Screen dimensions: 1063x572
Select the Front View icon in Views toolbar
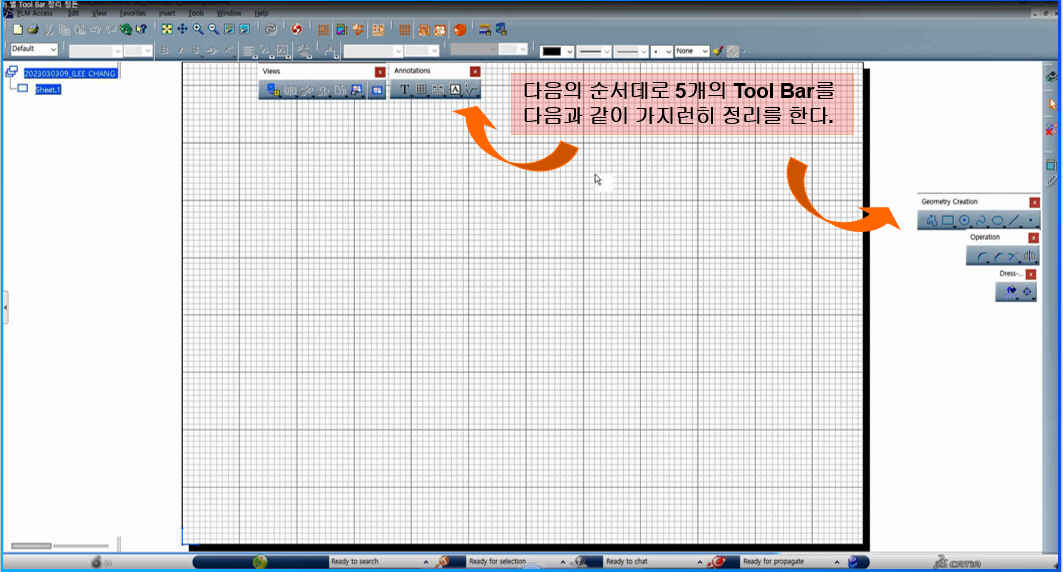tap(270, 90)
